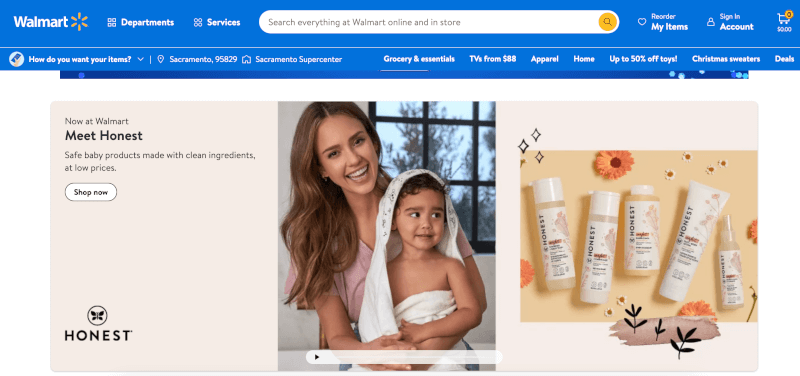
Task: Click the yellow search magnifier button
Action: coord(607,22)
